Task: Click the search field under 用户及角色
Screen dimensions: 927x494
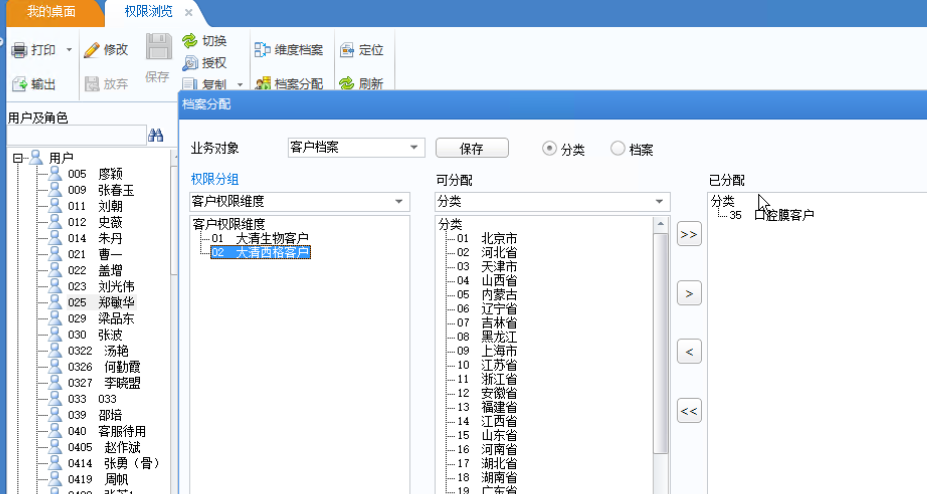Action: pyautogui.click(x=77, y=135)
